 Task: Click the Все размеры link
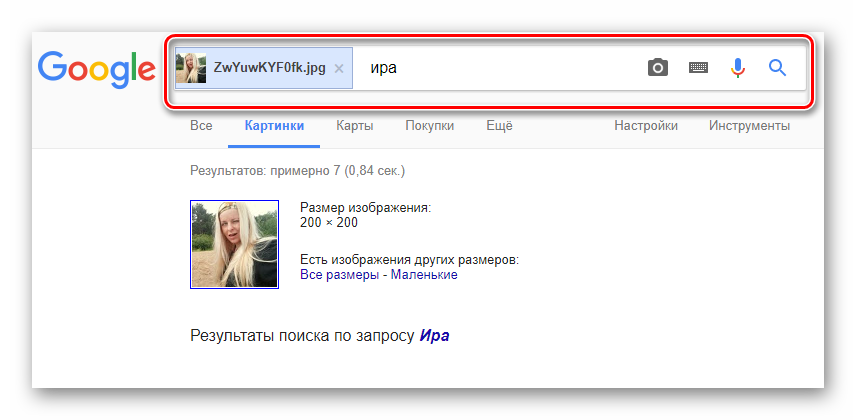339,274
